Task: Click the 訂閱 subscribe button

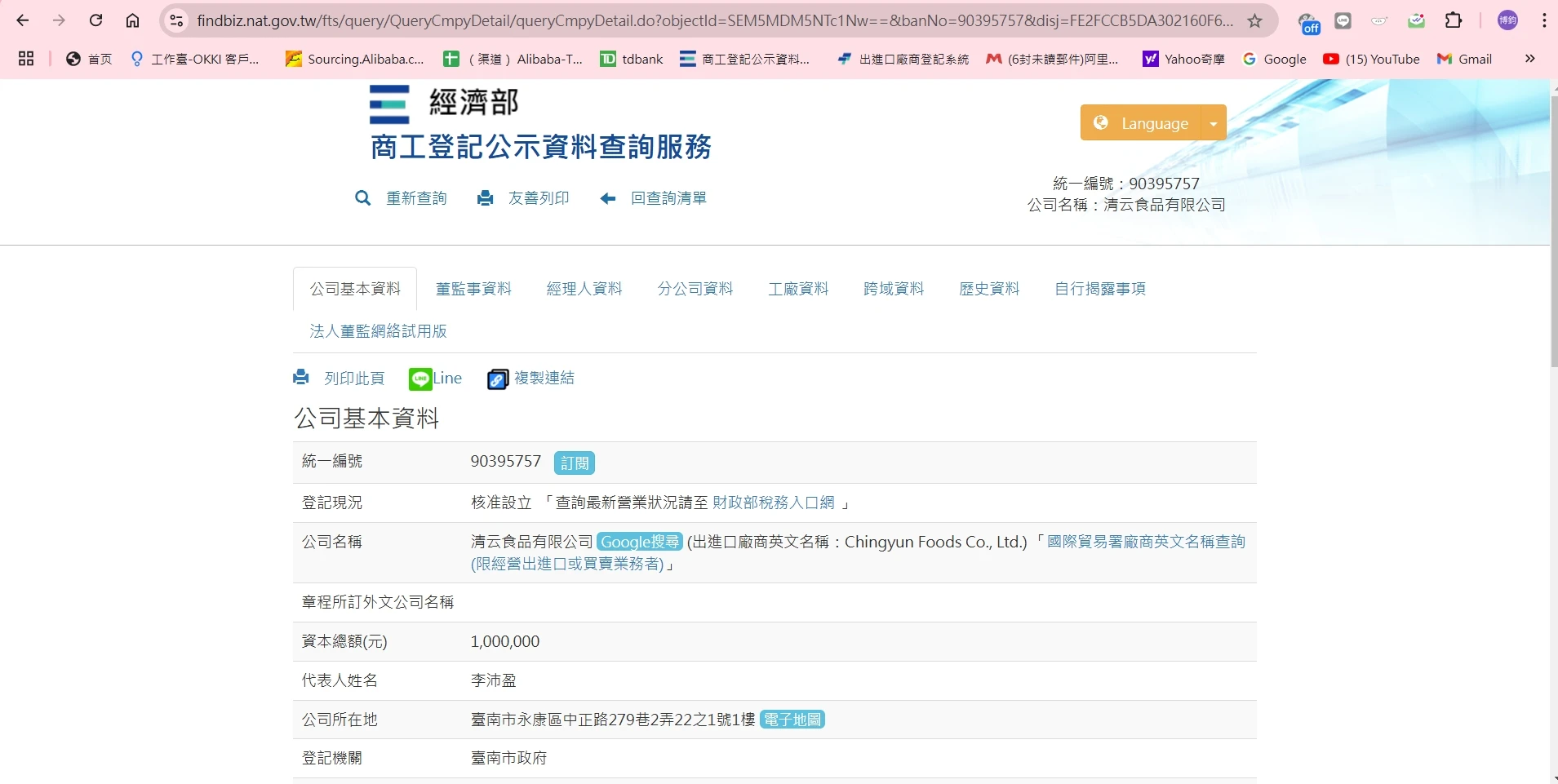Action: (574, 463)
